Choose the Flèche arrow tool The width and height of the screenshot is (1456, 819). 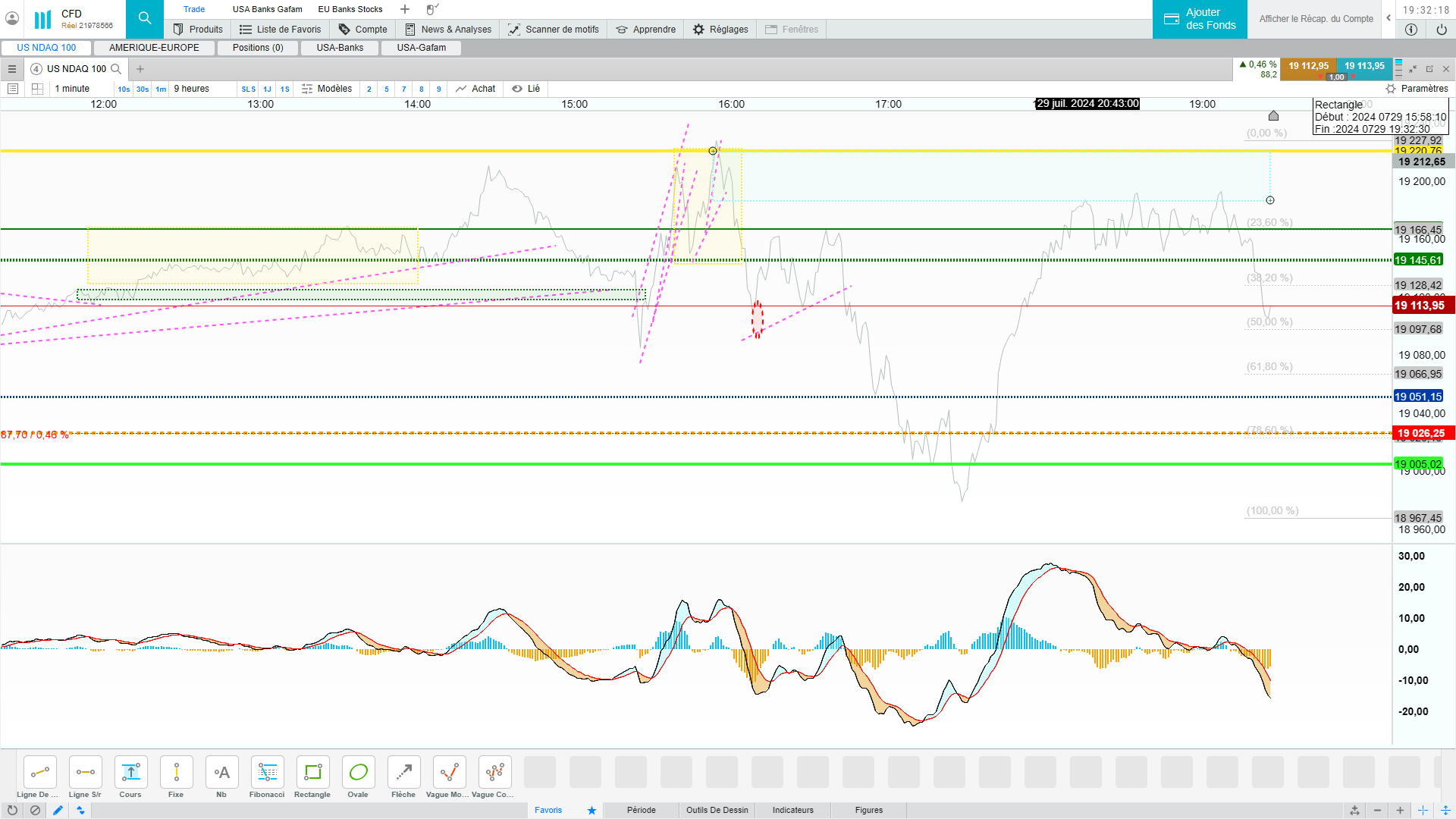403,773
